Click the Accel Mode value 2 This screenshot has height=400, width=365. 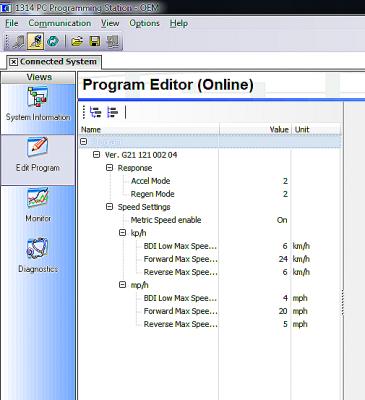(x=285, y=181)
